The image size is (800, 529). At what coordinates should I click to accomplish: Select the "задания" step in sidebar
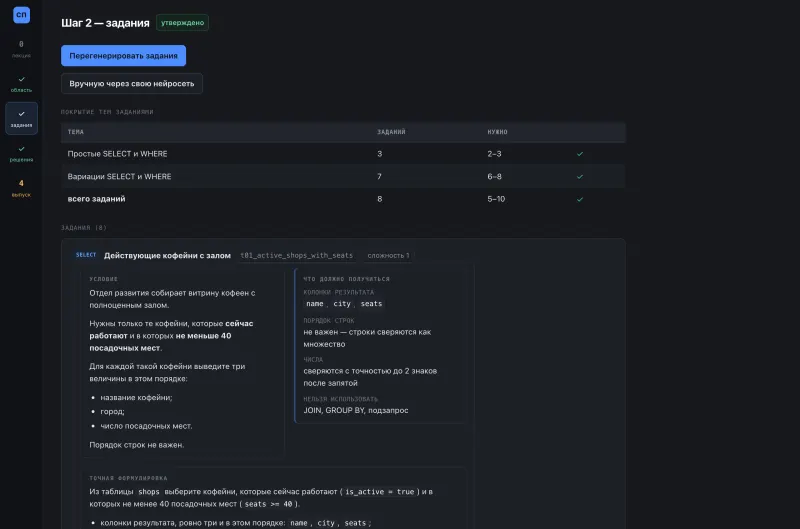point(21,118)
